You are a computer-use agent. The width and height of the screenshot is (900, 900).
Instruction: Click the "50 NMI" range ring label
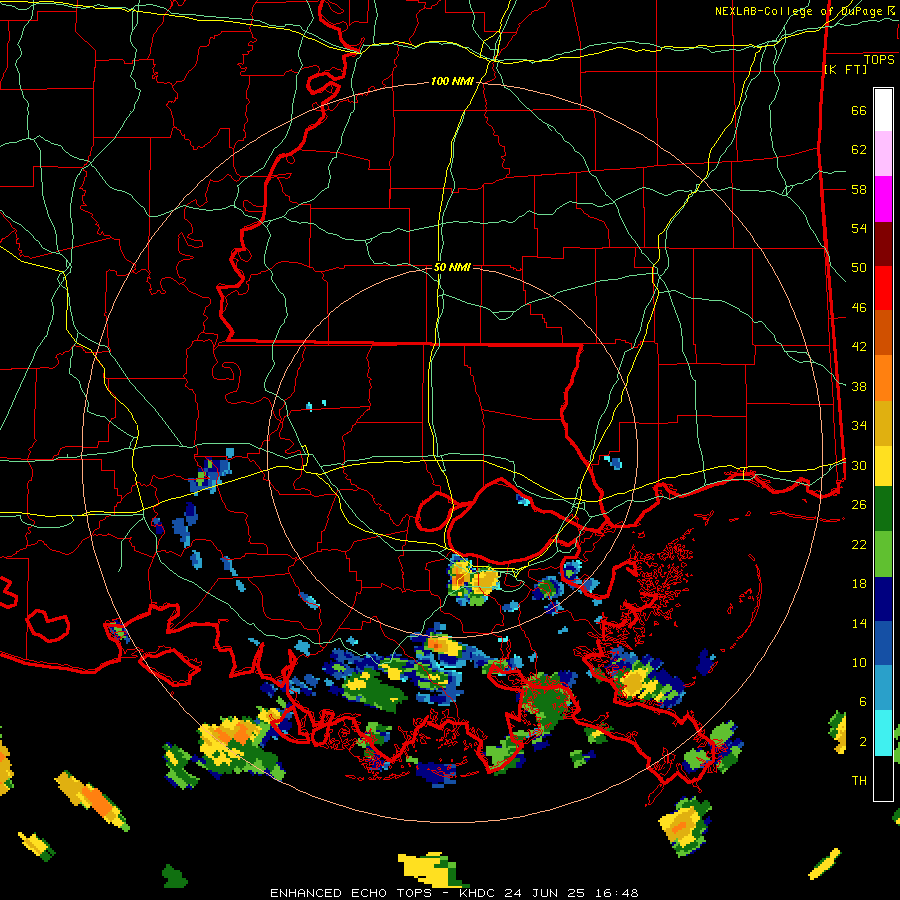(452, 267)
